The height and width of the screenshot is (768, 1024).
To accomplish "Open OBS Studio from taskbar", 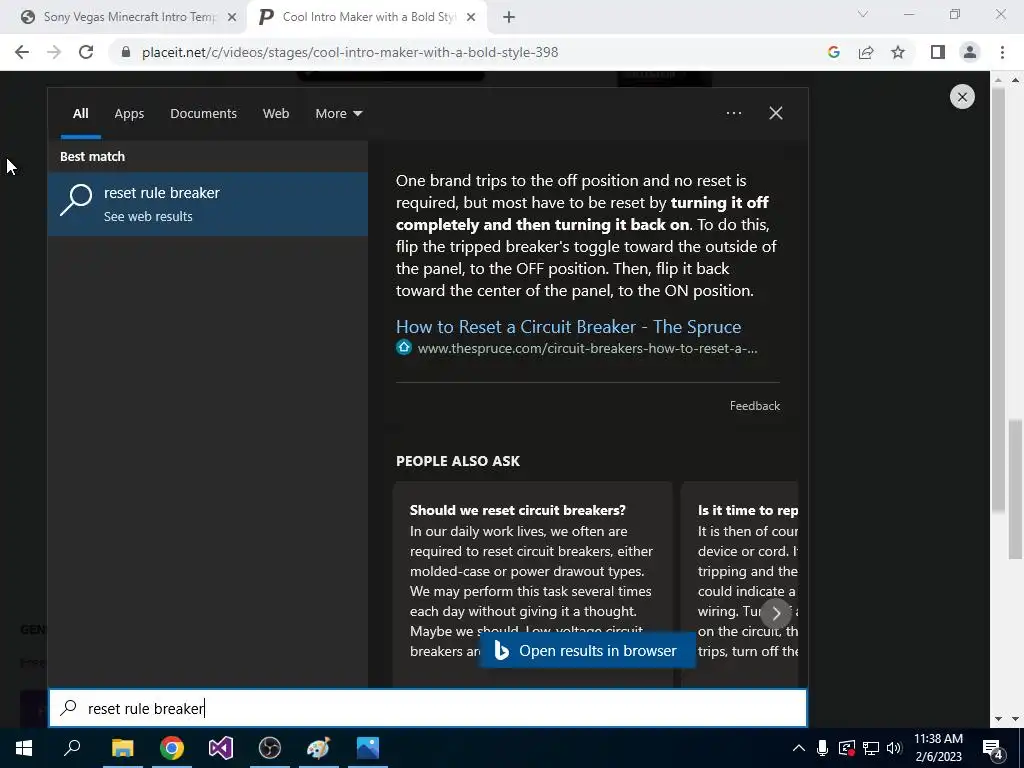I will [270, 748].
